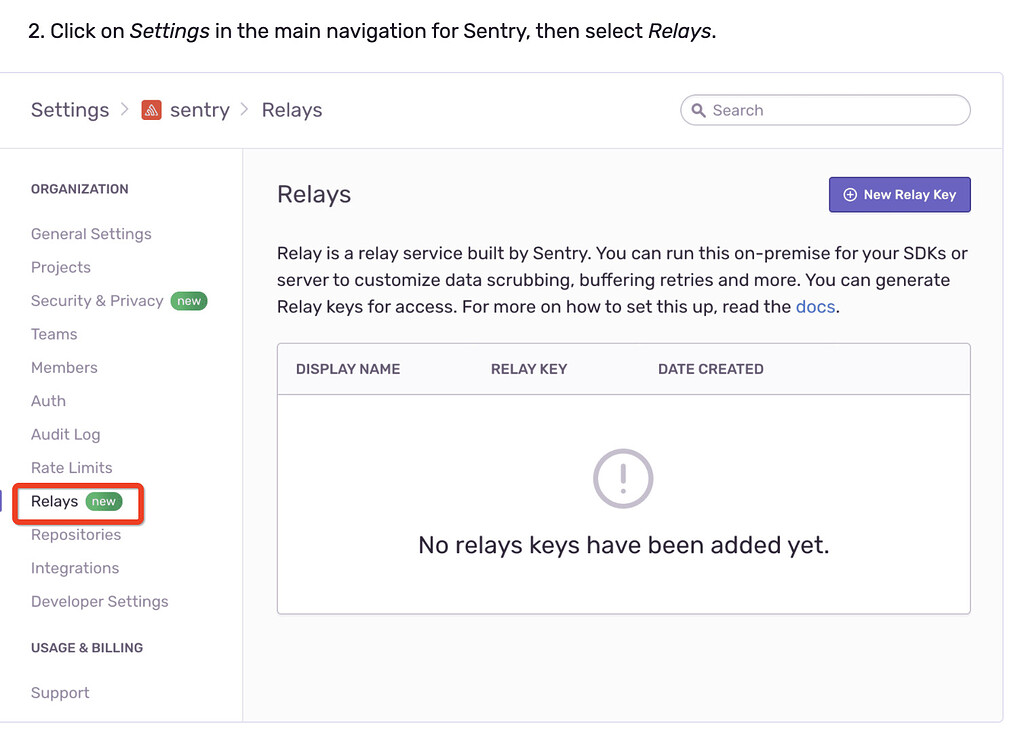Open the Security & Privacy settings
Image resolution: width=1024 pixels, height=735 pixels.
coord(96,300)
